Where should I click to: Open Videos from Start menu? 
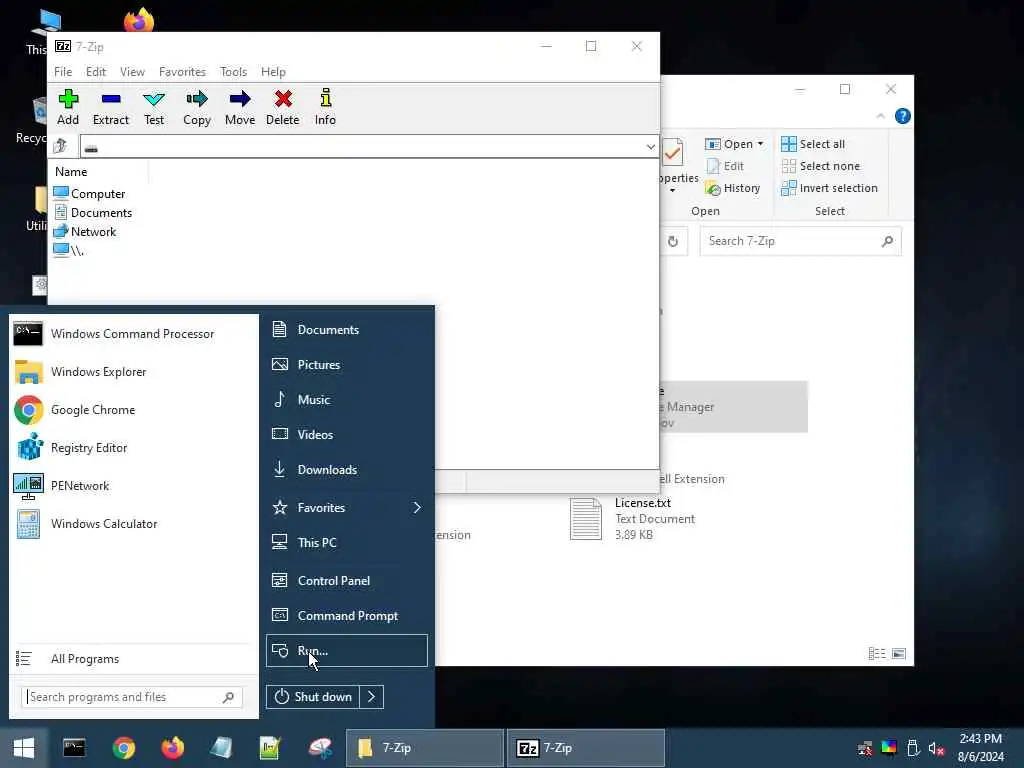click(346, 434)
